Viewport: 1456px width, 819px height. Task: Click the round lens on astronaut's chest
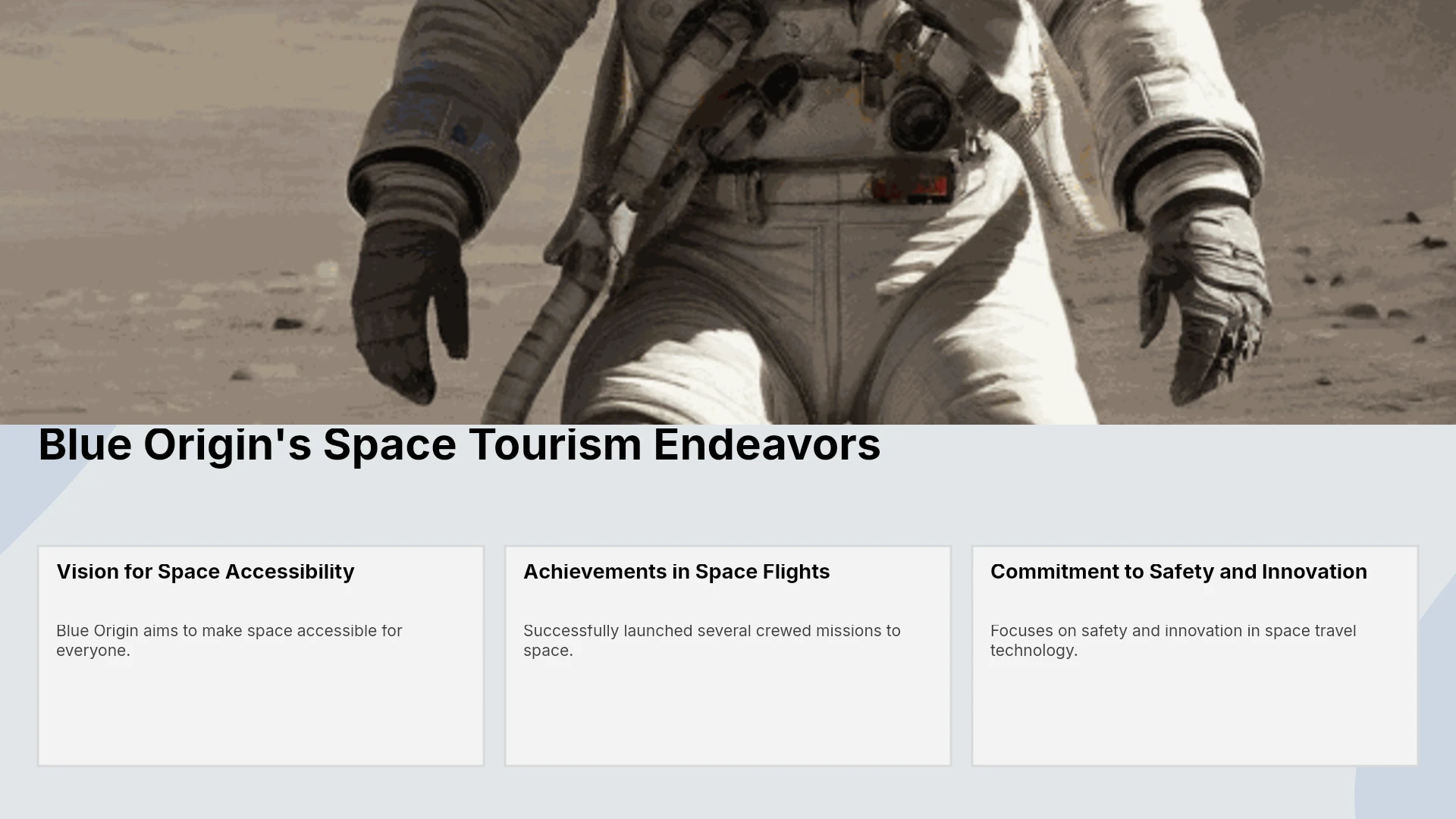918,115
